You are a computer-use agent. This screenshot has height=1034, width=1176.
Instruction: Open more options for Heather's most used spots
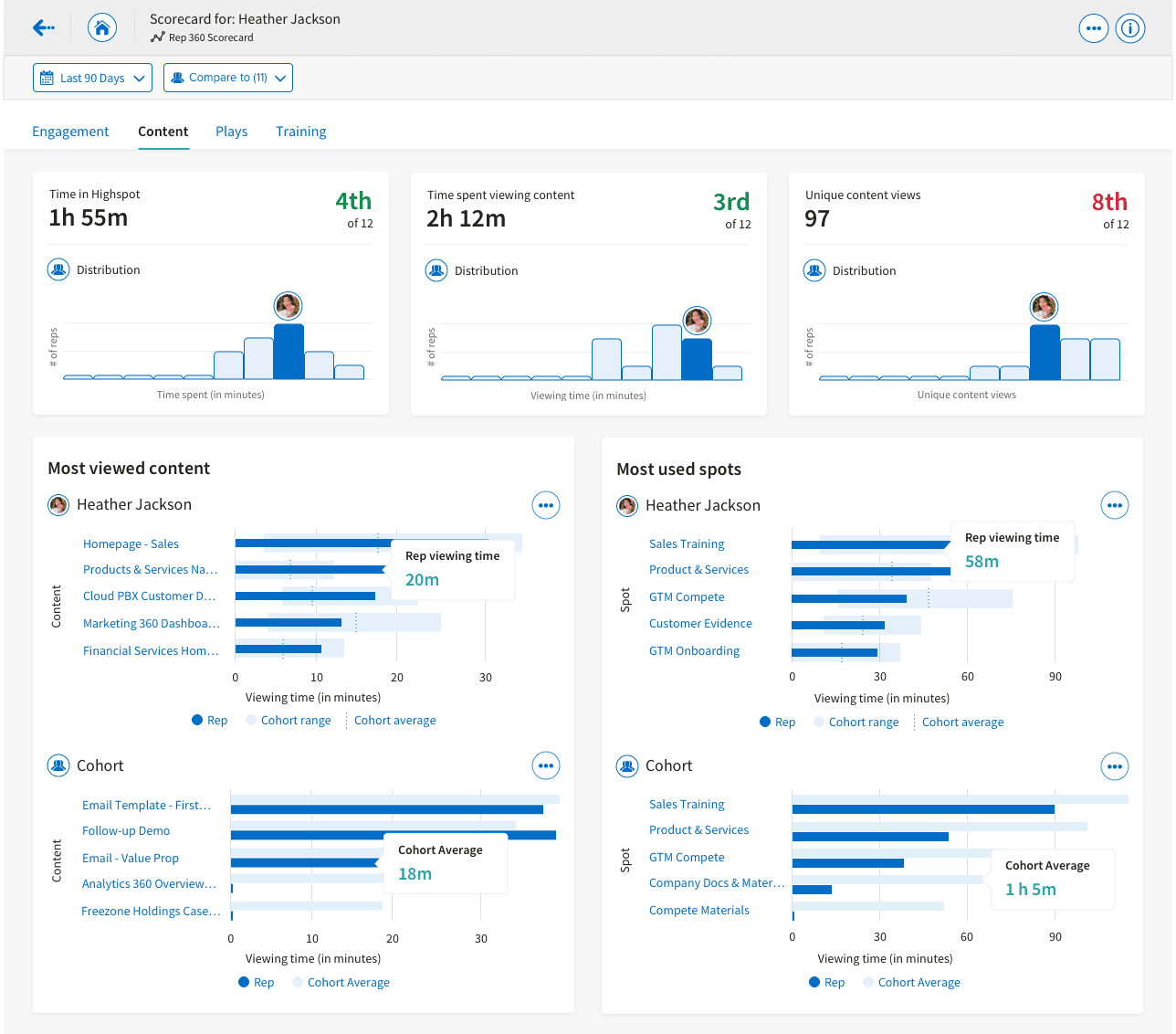[x=1115, y=505]
